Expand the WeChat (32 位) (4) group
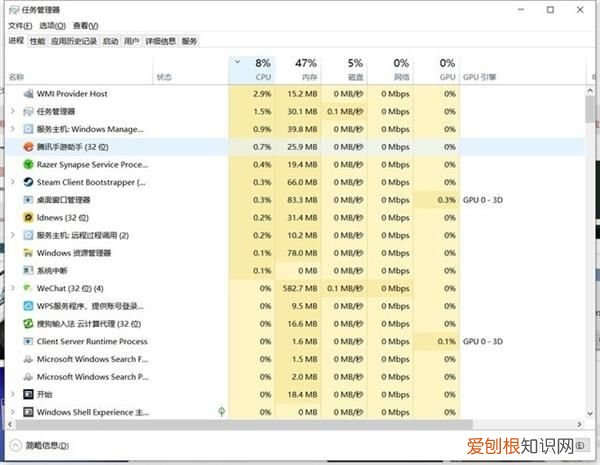Viewport: 600px width, 465px height. point(13,288)
